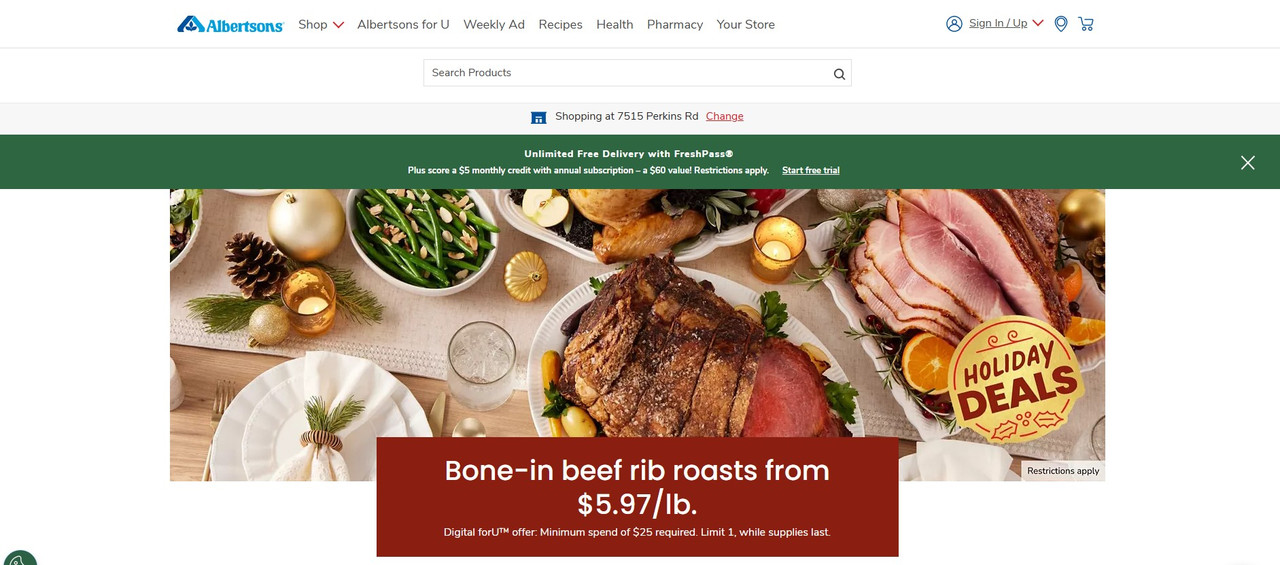Open Albertsons for U

coord(403,24)
